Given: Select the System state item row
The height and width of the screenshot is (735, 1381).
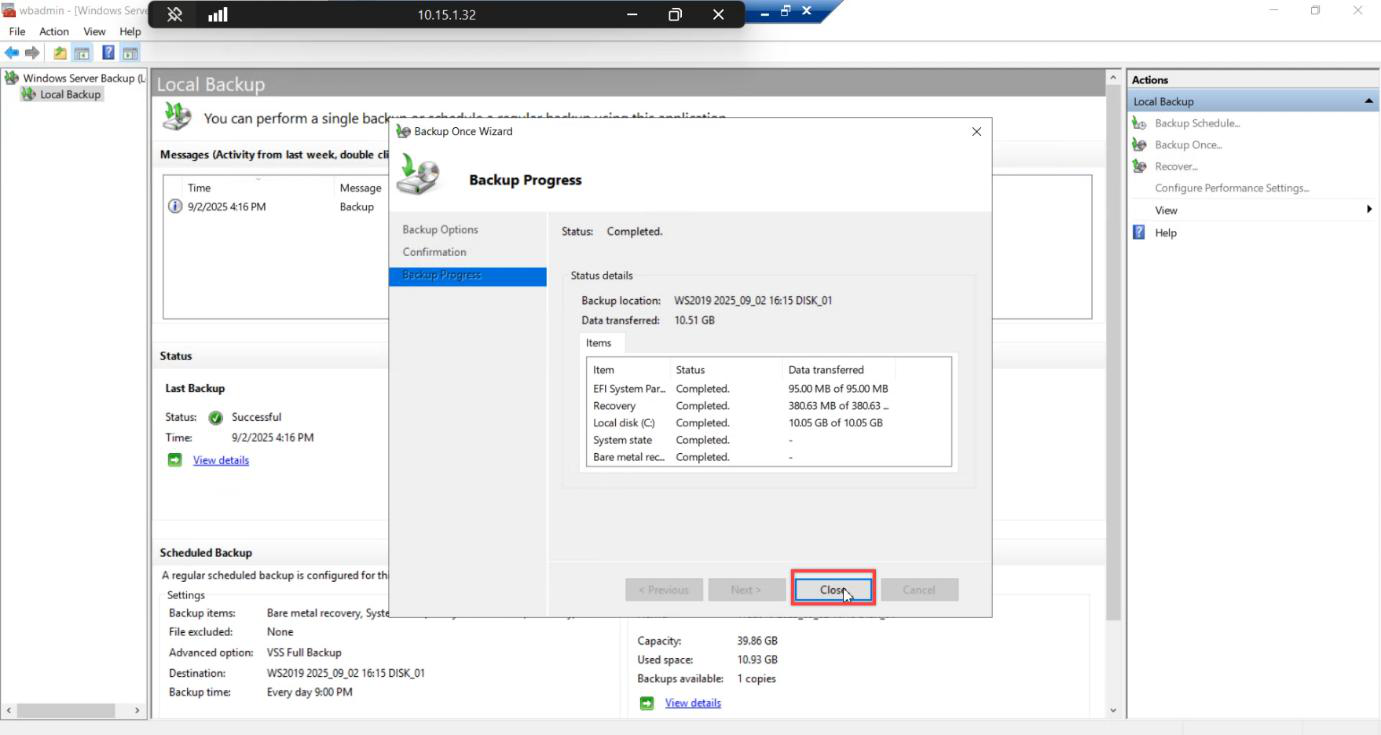Looking at the screenshot, I should click(768, 440).
